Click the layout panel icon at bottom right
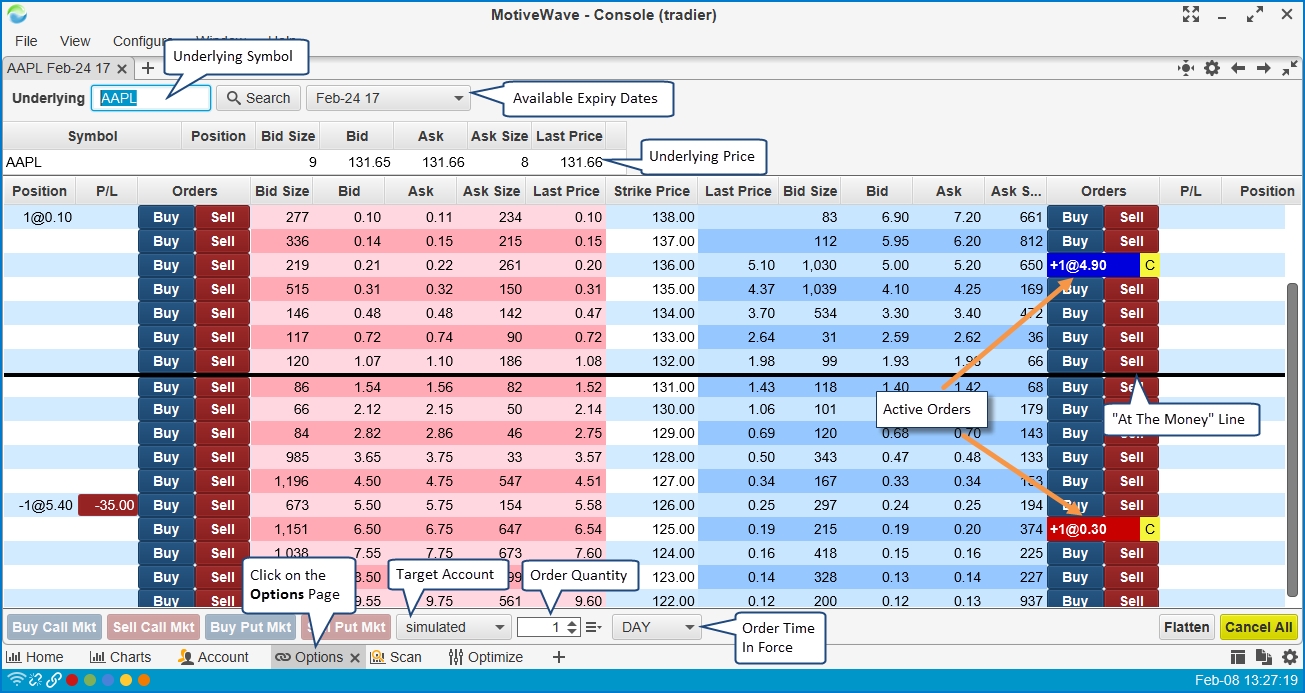 [x=1238, y=657]
